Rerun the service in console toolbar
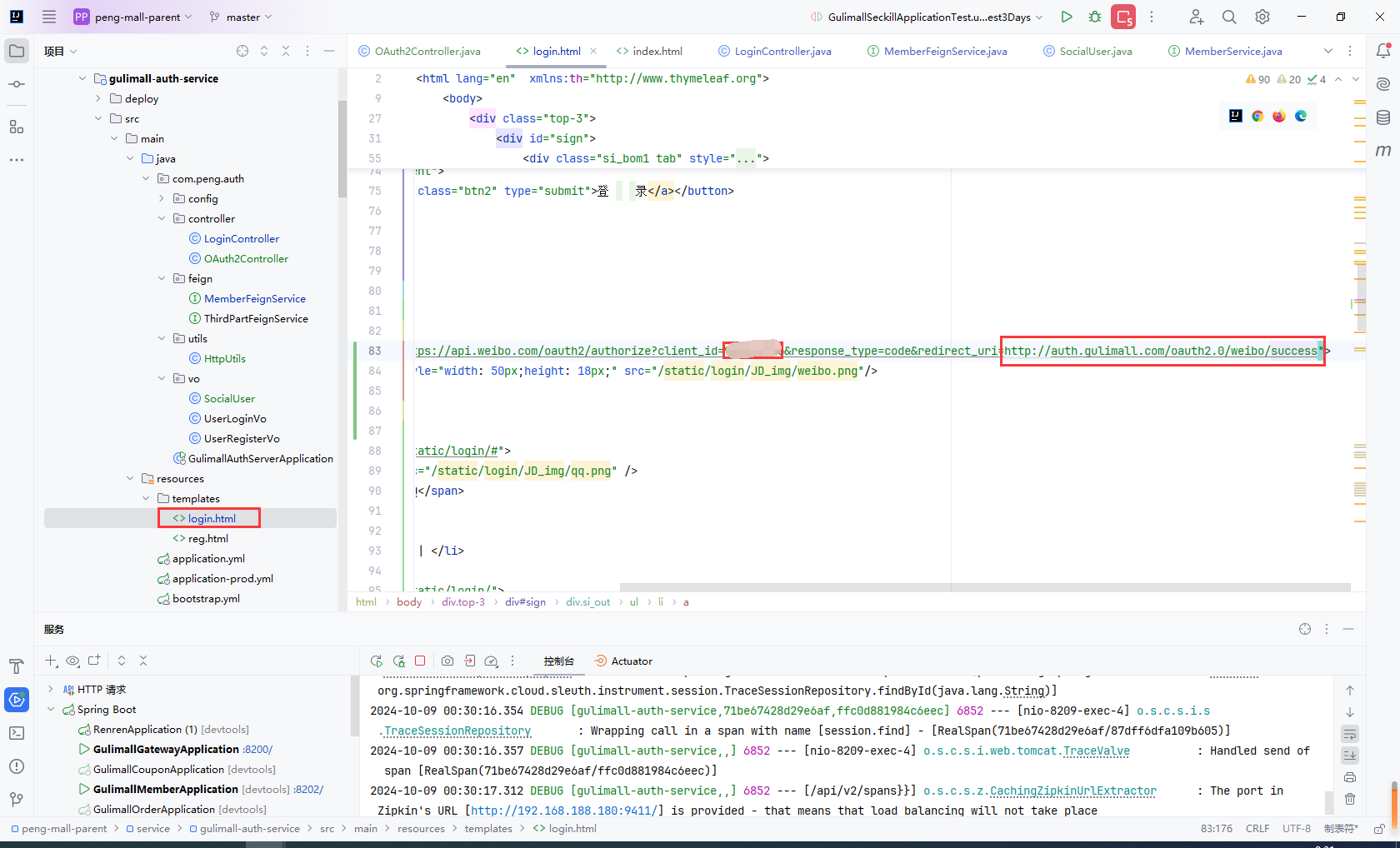This screenshot has height=848, width=1400. click(x=377, y=661)
